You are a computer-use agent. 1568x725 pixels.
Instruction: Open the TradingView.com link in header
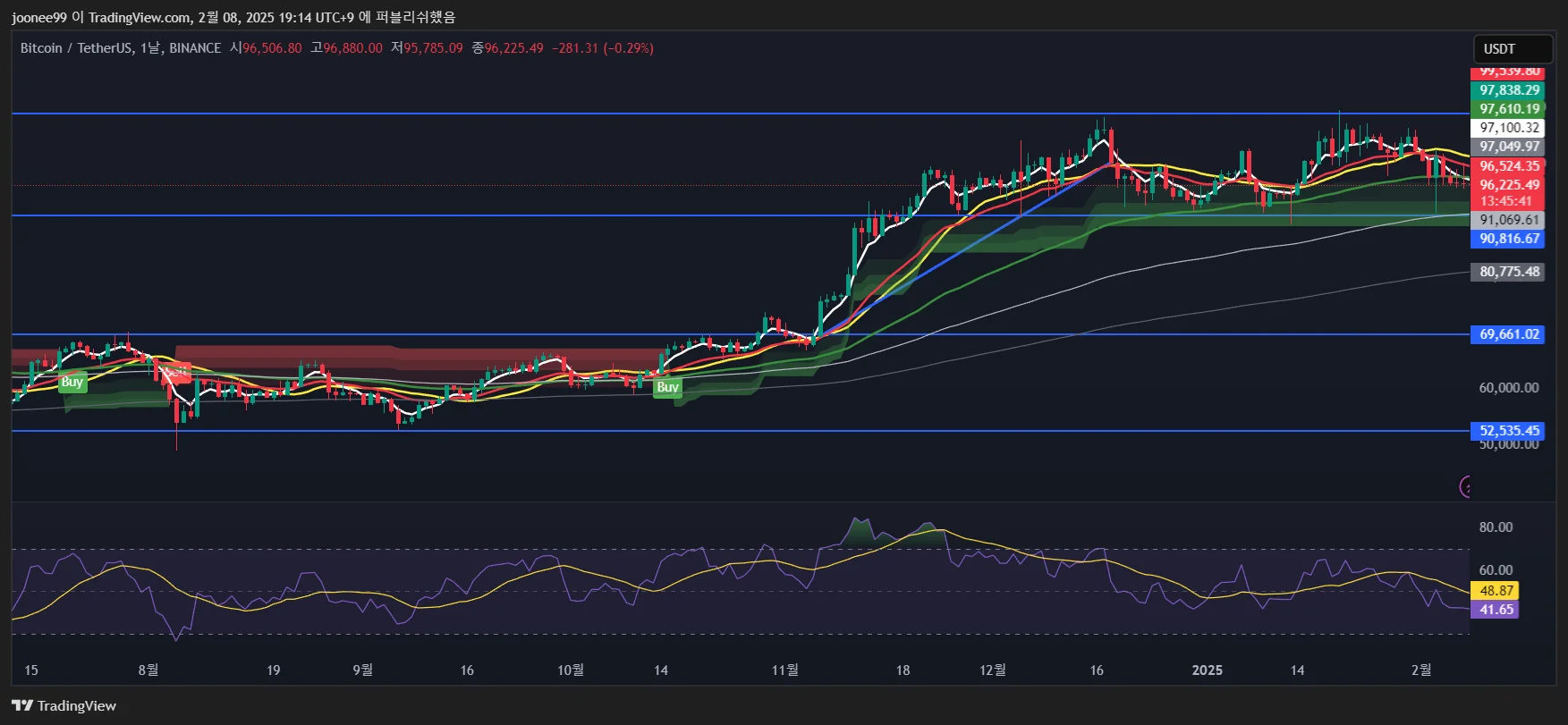(140, 17)
